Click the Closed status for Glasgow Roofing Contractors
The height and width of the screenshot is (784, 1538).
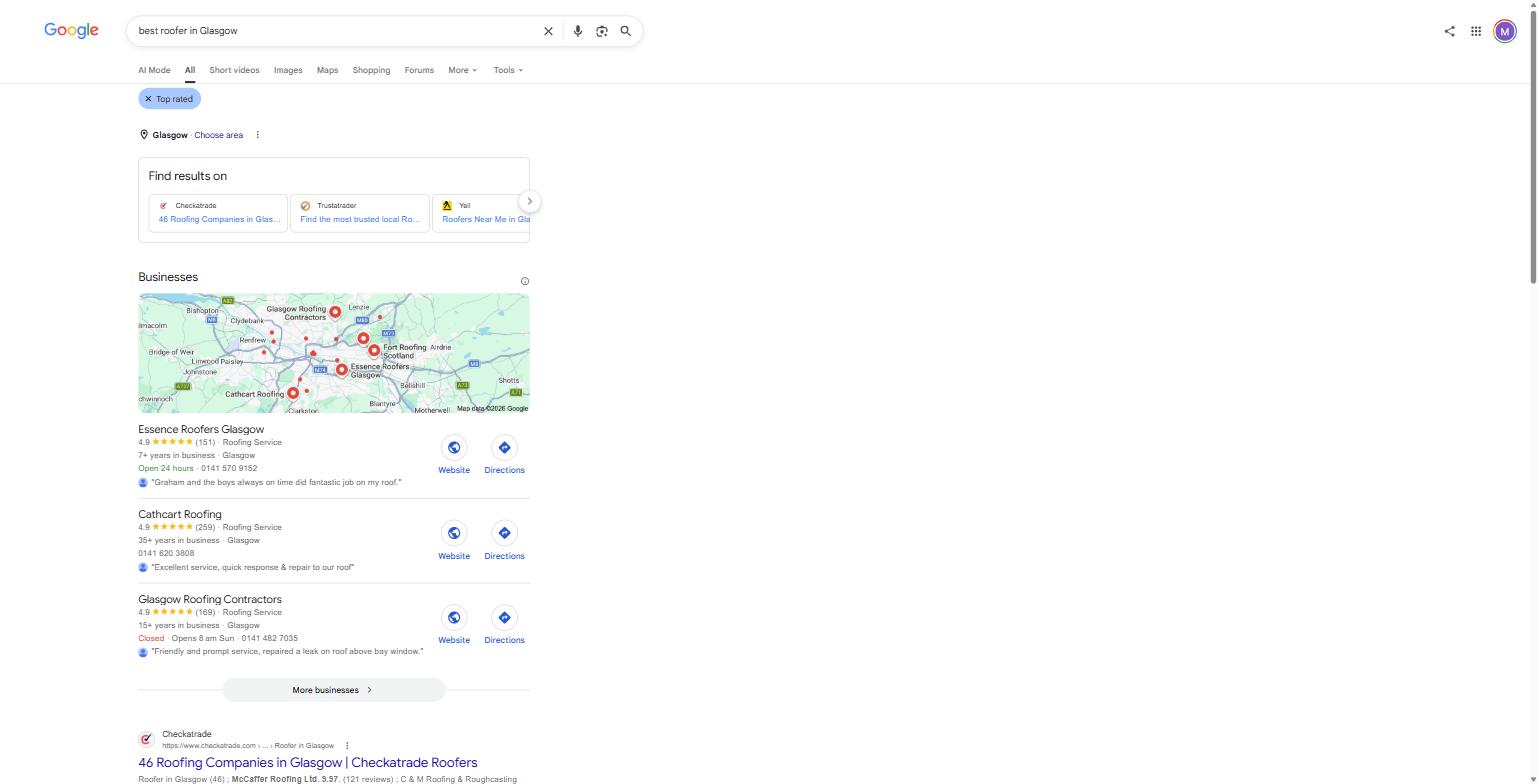[151, 638]
